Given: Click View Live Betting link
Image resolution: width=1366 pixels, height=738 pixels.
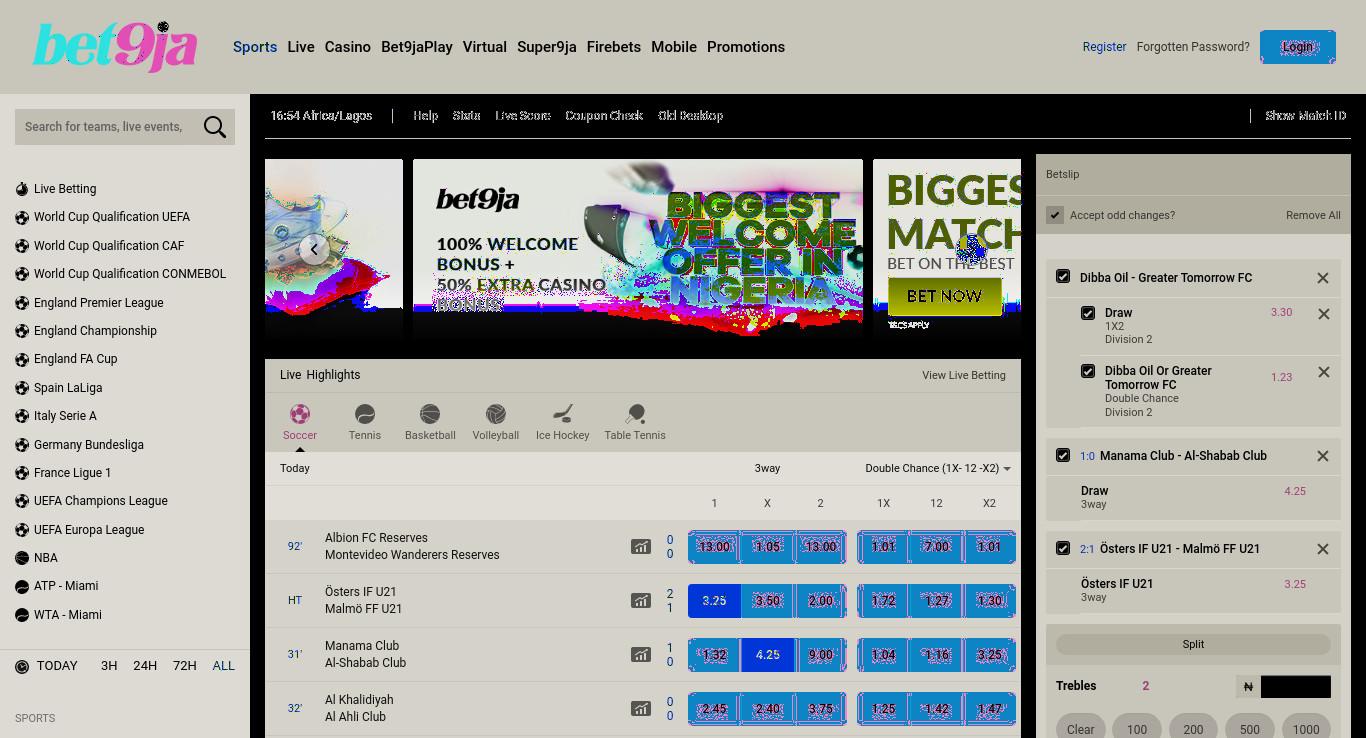Looking at the screenshot, I should [964, 375].
